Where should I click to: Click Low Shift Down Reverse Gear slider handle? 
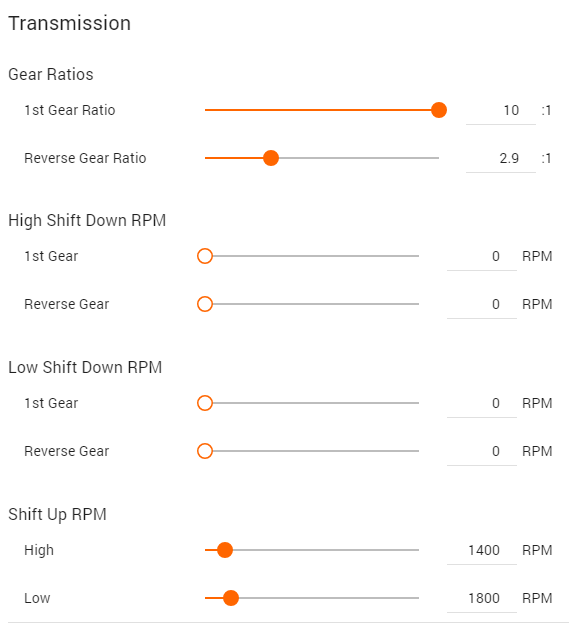(x=205, y=451)
